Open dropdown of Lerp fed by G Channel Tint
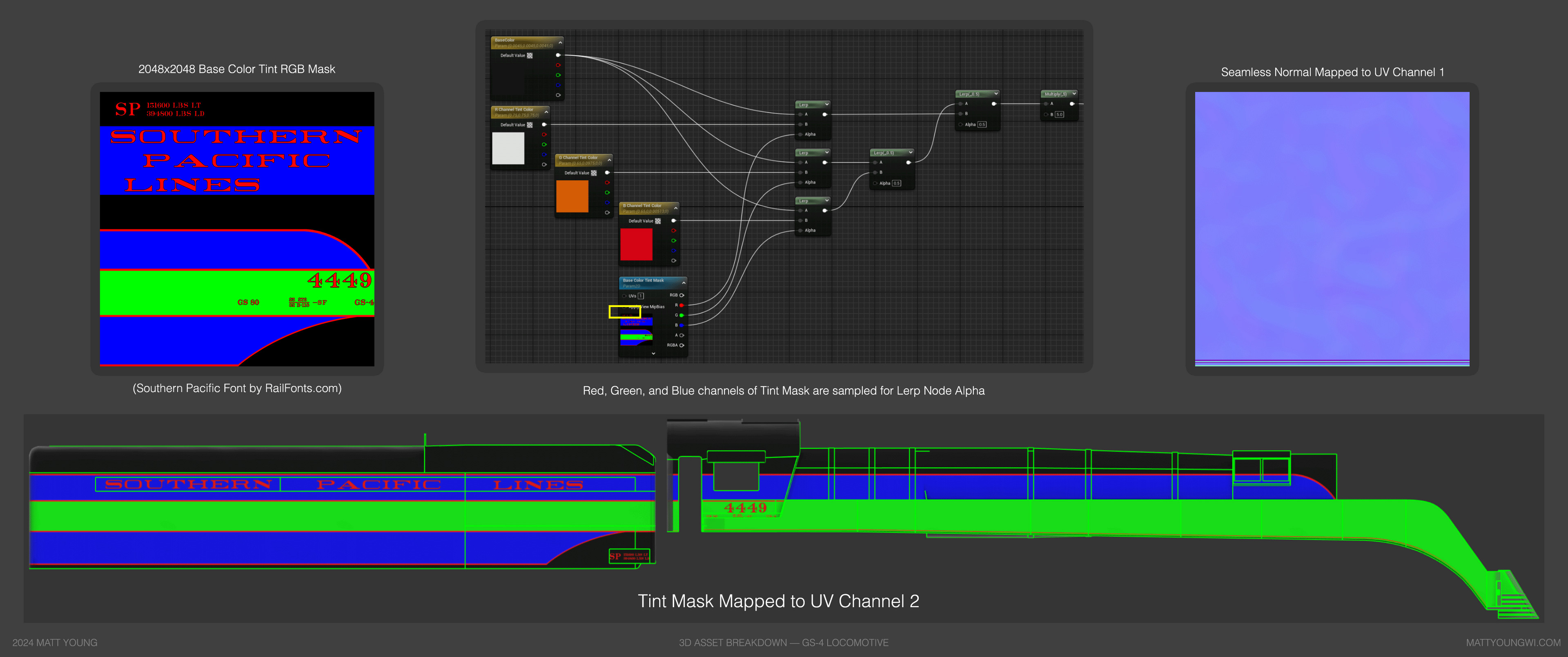Viewport: 1568px width, 657px height. (826, 152)
